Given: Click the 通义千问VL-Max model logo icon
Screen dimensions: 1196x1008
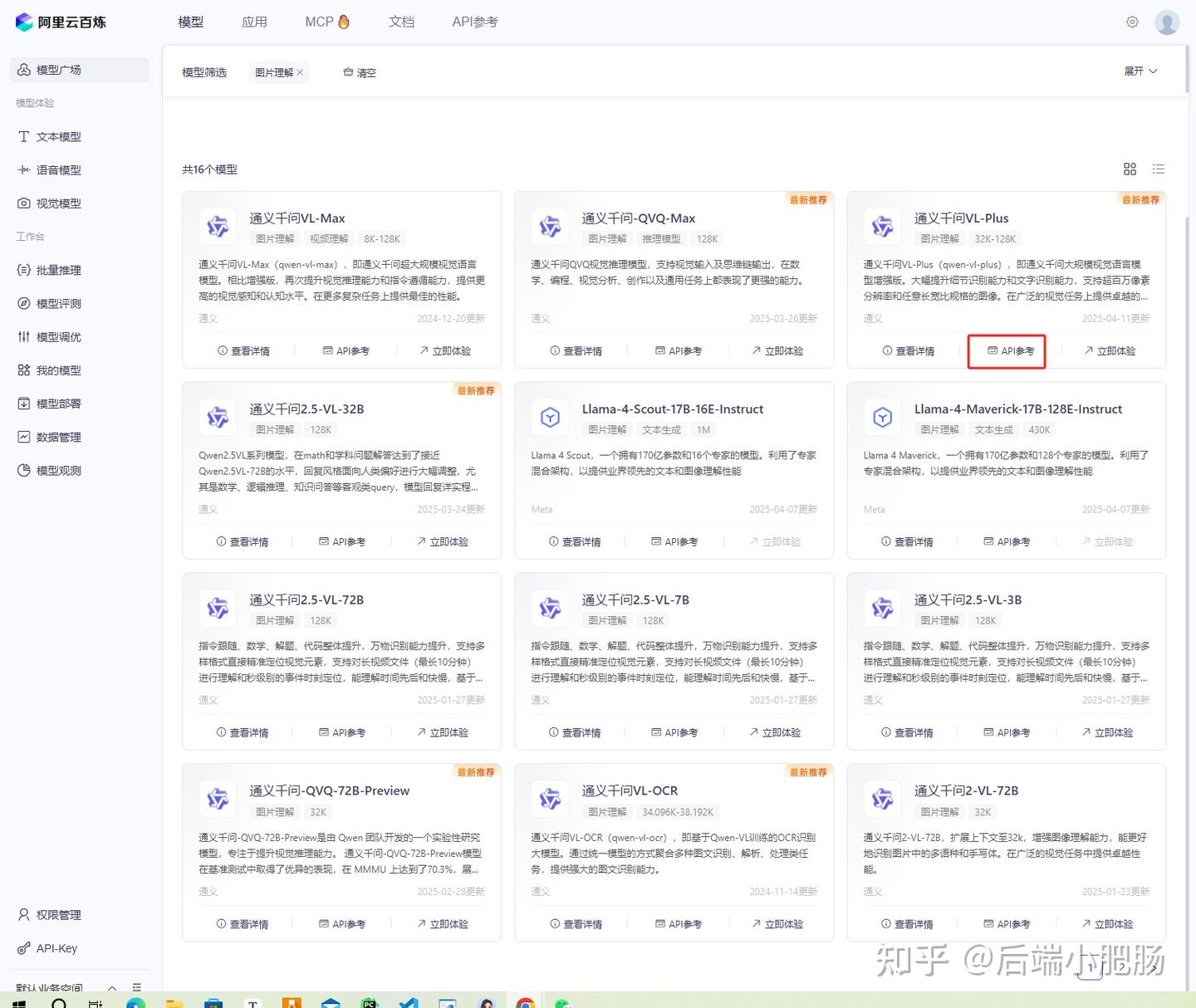Looking at the screenshot, I should (218, 226).
